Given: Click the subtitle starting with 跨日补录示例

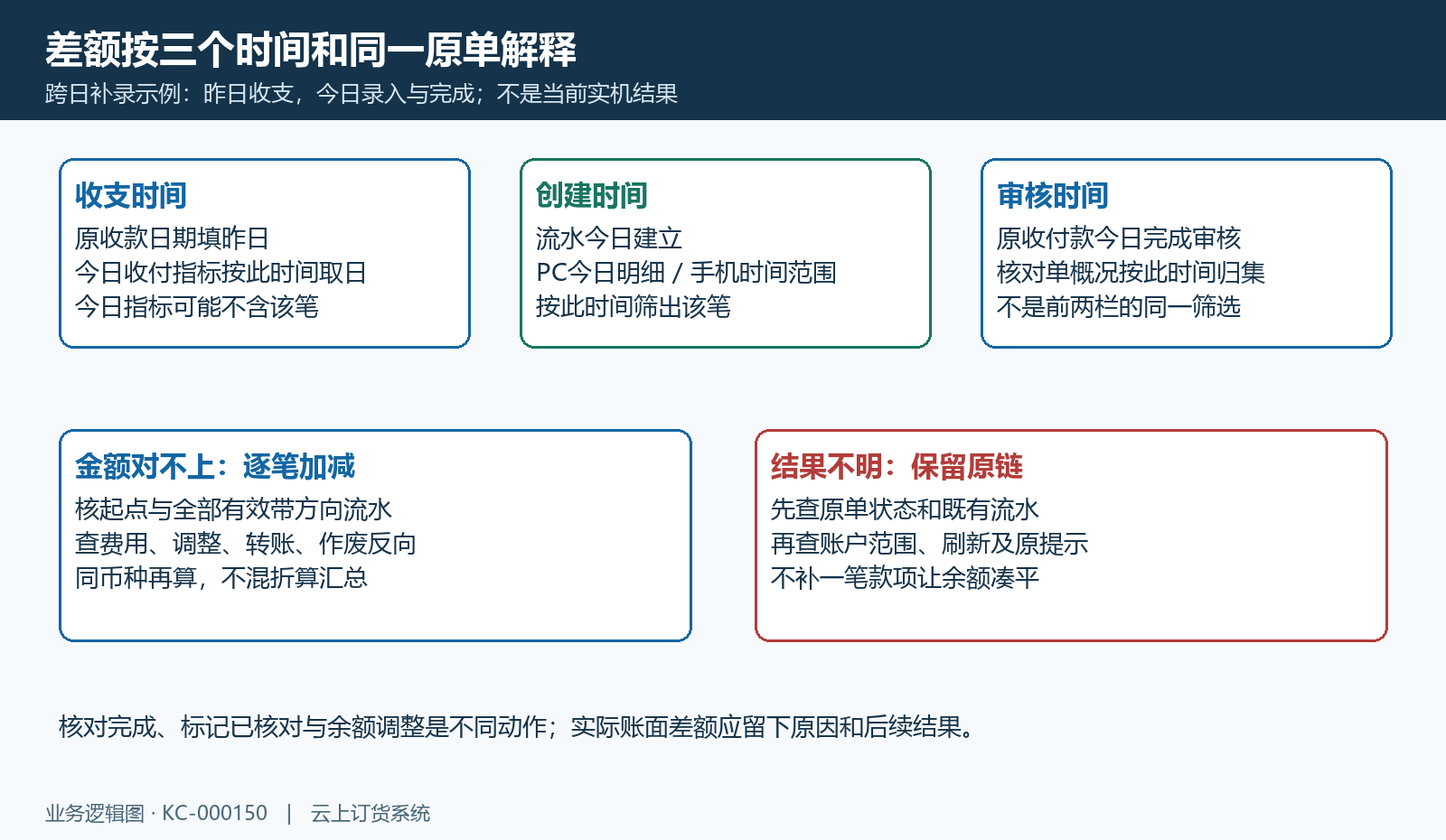Looking at the screenshot, I should coord(361,94).
